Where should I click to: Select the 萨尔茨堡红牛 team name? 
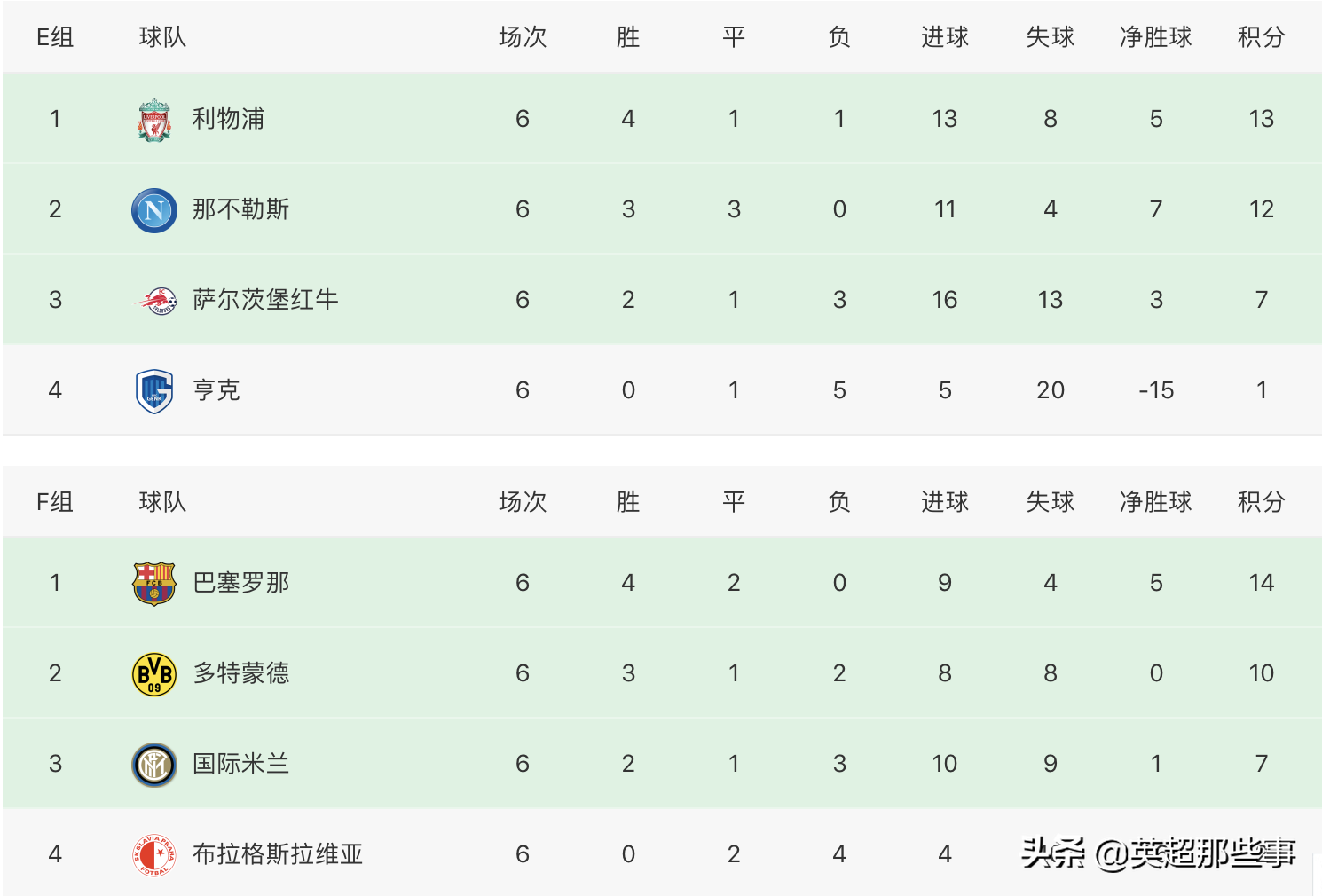tap(265, 300)
